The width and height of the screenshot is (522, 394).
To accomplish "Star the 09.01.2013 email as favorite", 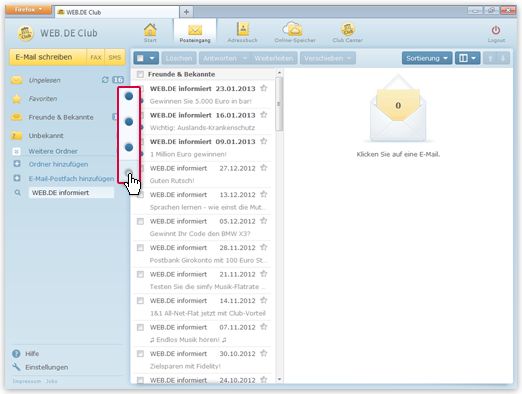I will [x=264, y=141].
